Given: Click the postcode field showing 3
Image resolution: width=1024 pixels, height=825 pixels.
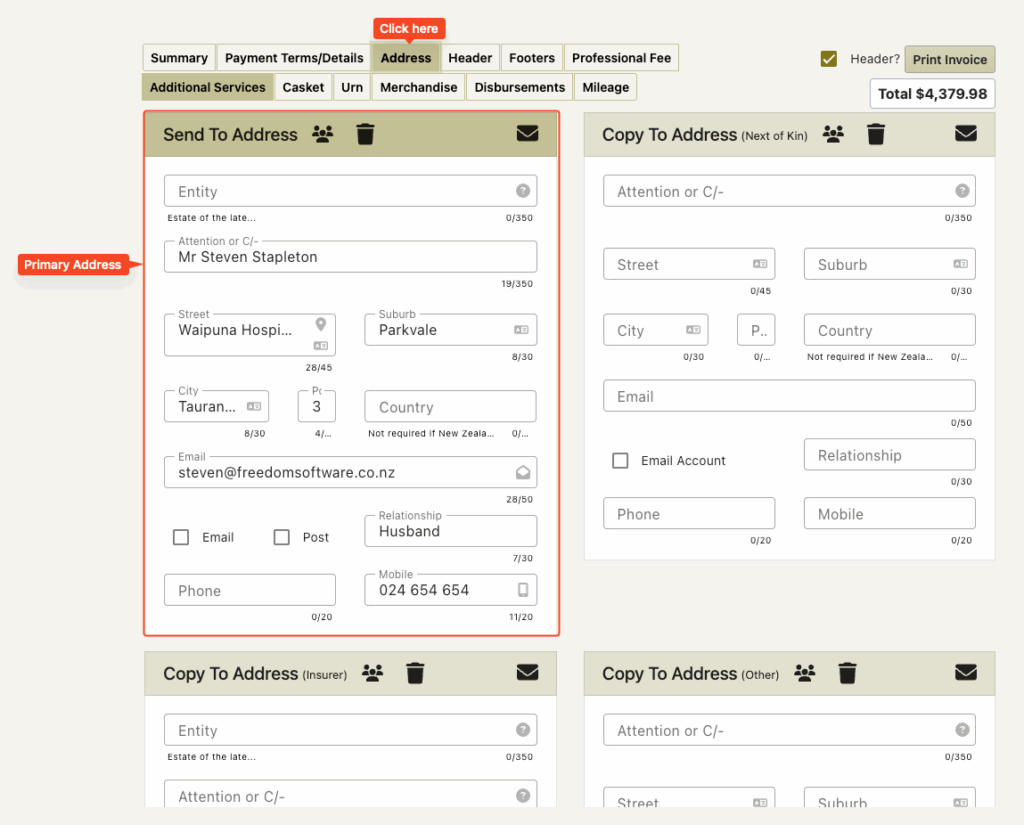Looking at the screenshot, I should [x=317, y=406].
